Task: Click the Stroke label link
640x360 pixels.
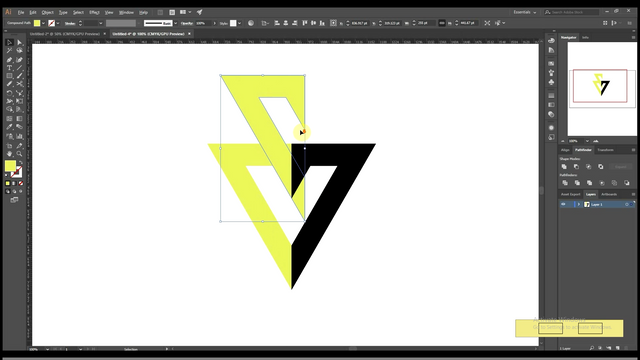Action: 70,23
